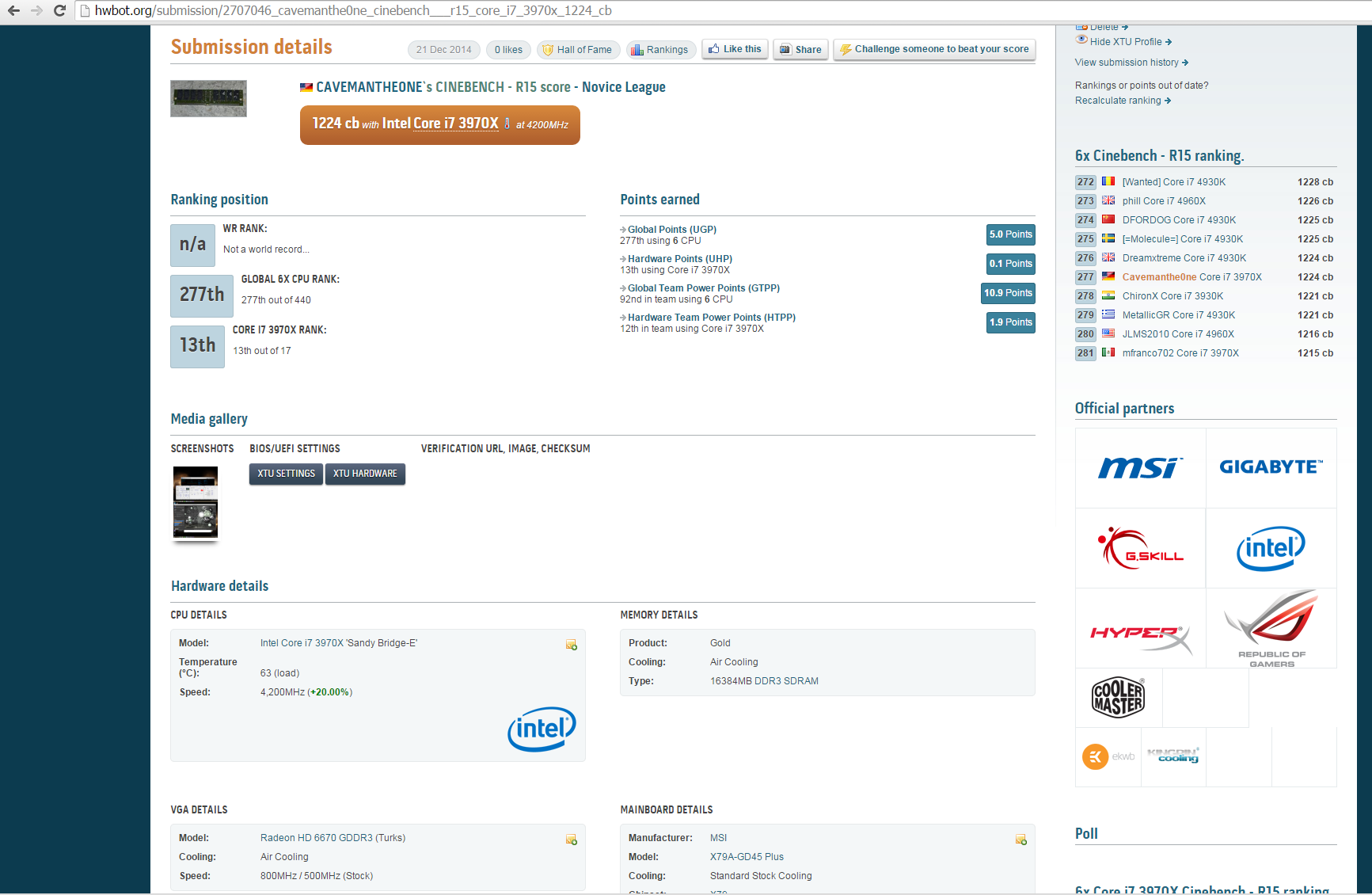
Task: Click the 10.9 Points badge
Action: 1008,293
